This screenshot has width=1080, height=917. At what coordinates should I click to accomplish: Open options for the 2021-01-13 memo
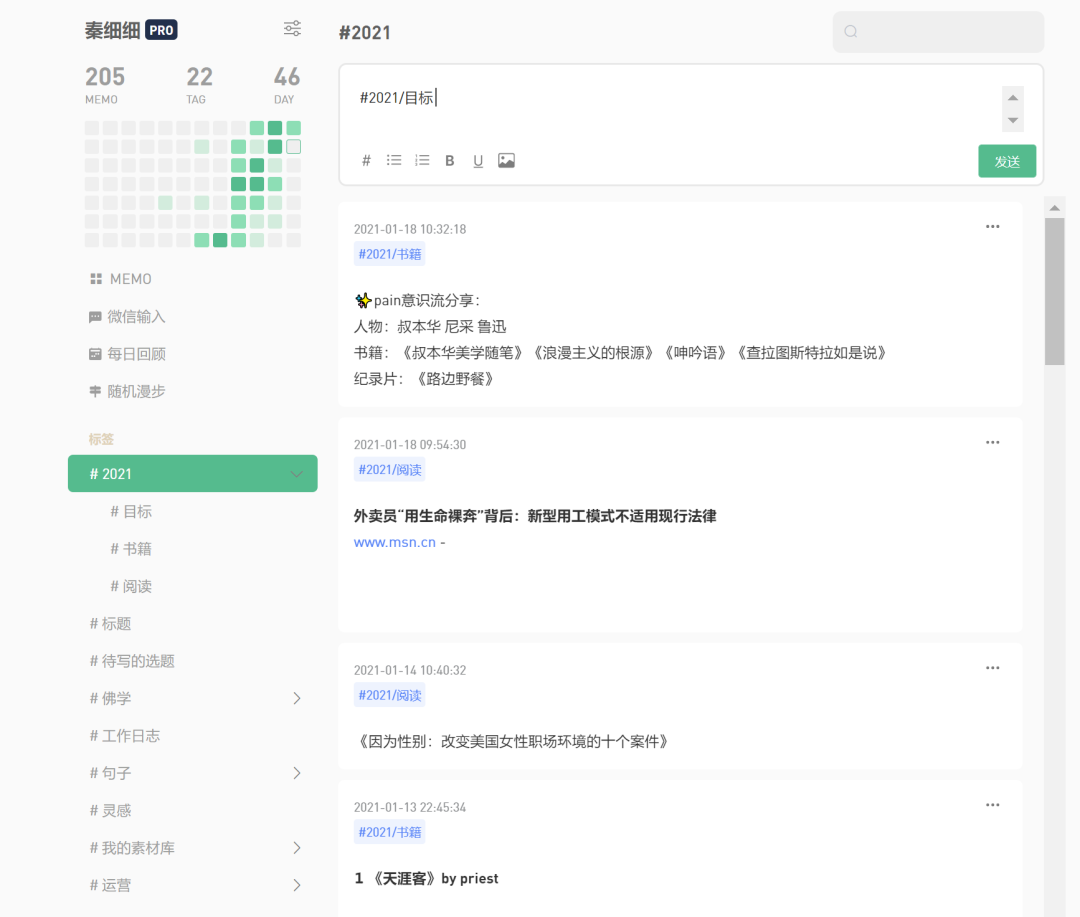pos(993,805)
